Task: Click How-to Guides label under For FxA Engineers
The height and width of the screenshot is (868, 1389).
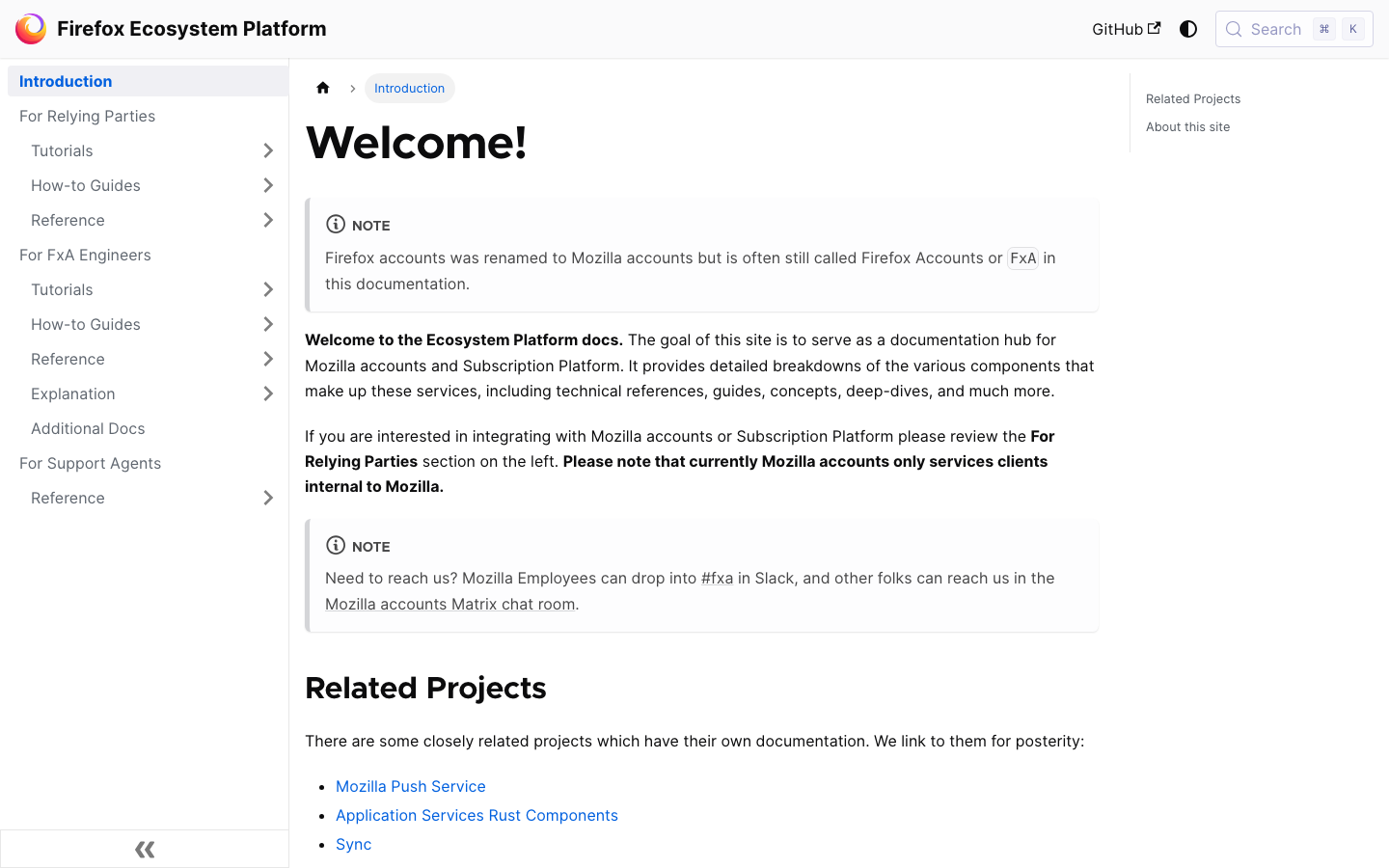Action: coord(86,324)
